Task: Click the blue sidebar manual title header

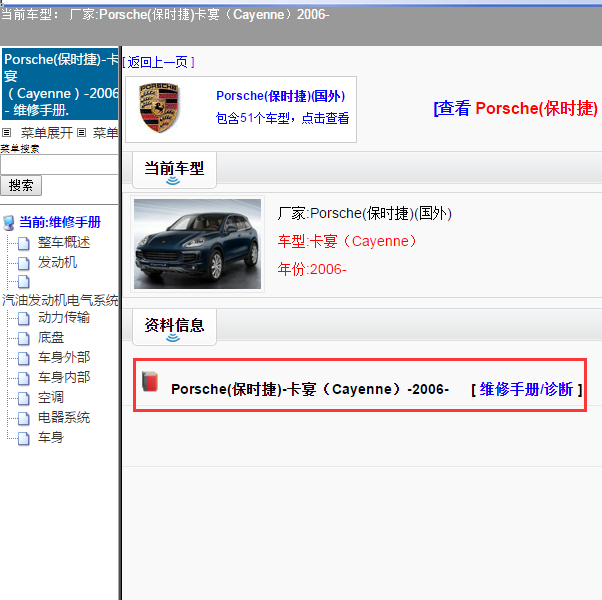Action: pyautogui.click(x=60, y=84)
